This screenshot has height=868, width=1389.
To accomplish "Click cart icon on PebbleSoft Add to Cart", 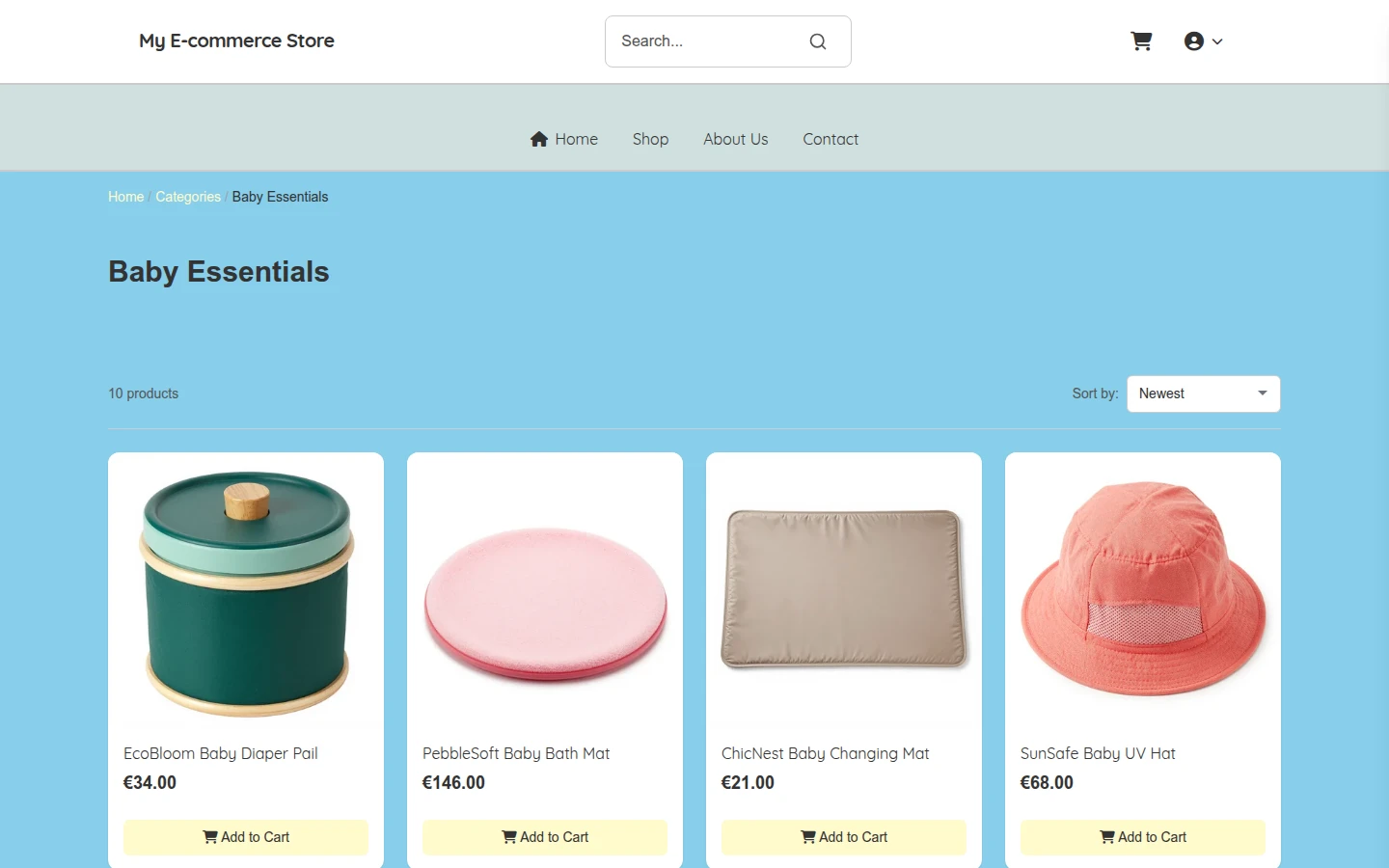I will 508,837.
